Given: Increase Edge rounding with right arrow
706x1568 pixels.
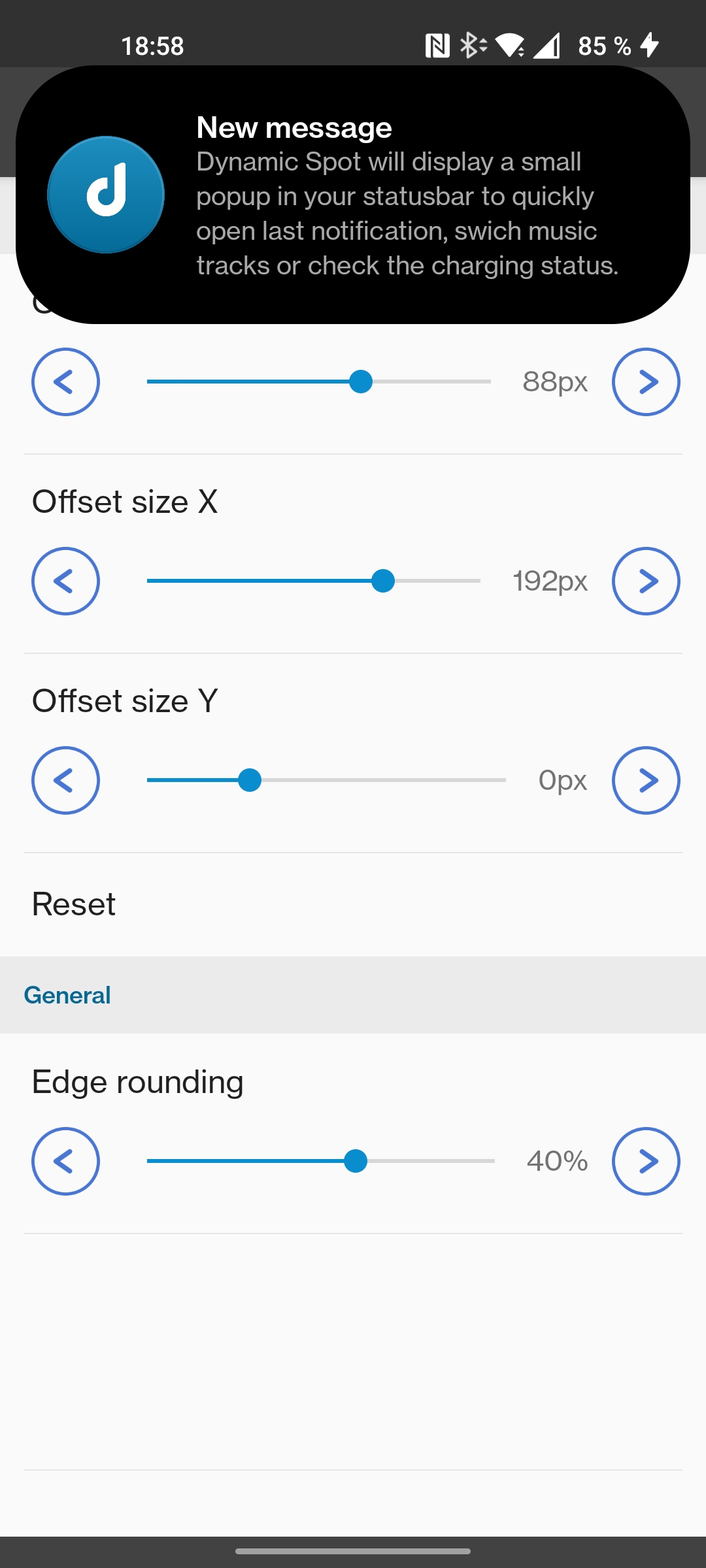Looking at the screenshot, I should (646, 1161).
